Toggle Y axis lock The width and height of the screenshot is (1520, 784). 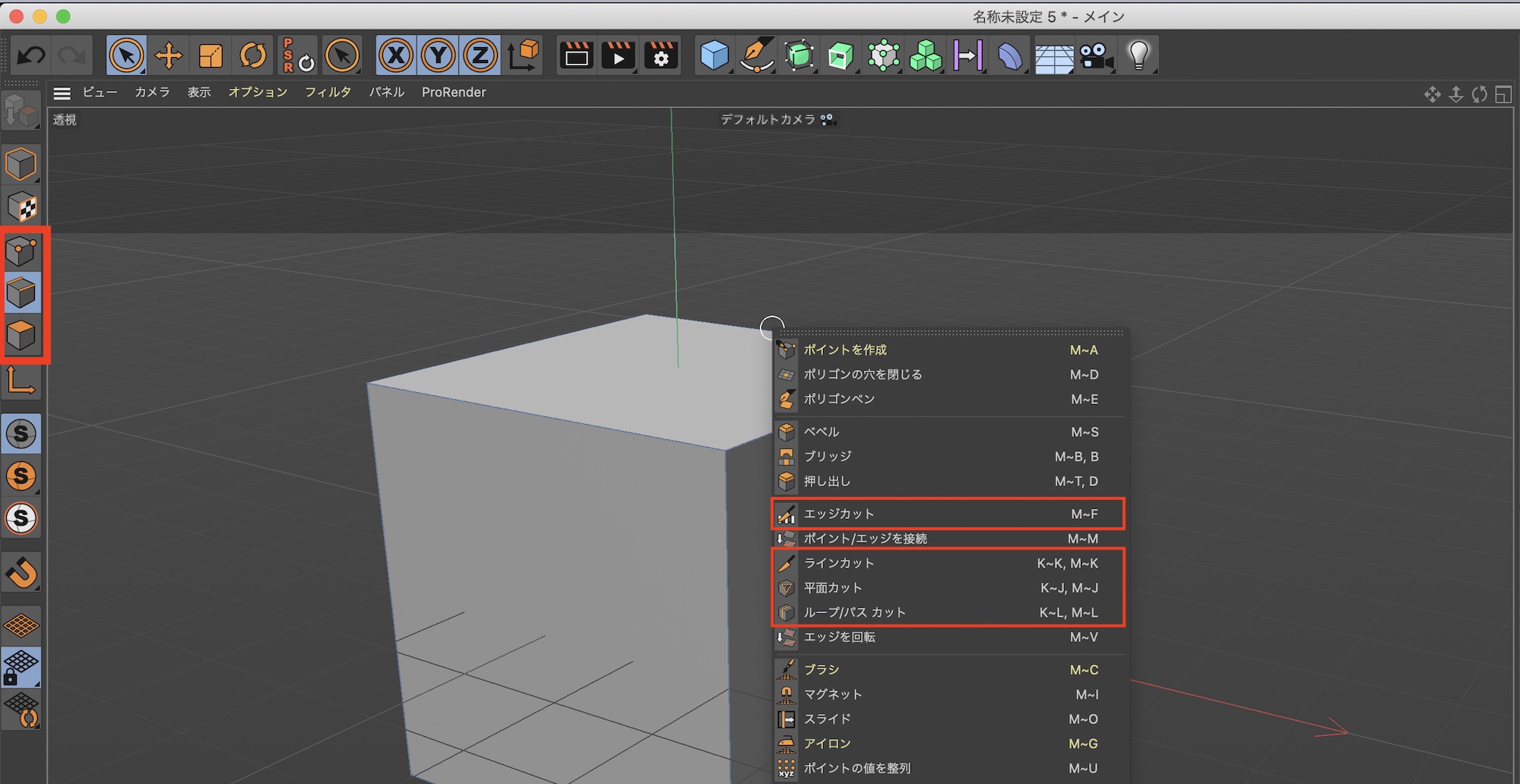point(439,55)
